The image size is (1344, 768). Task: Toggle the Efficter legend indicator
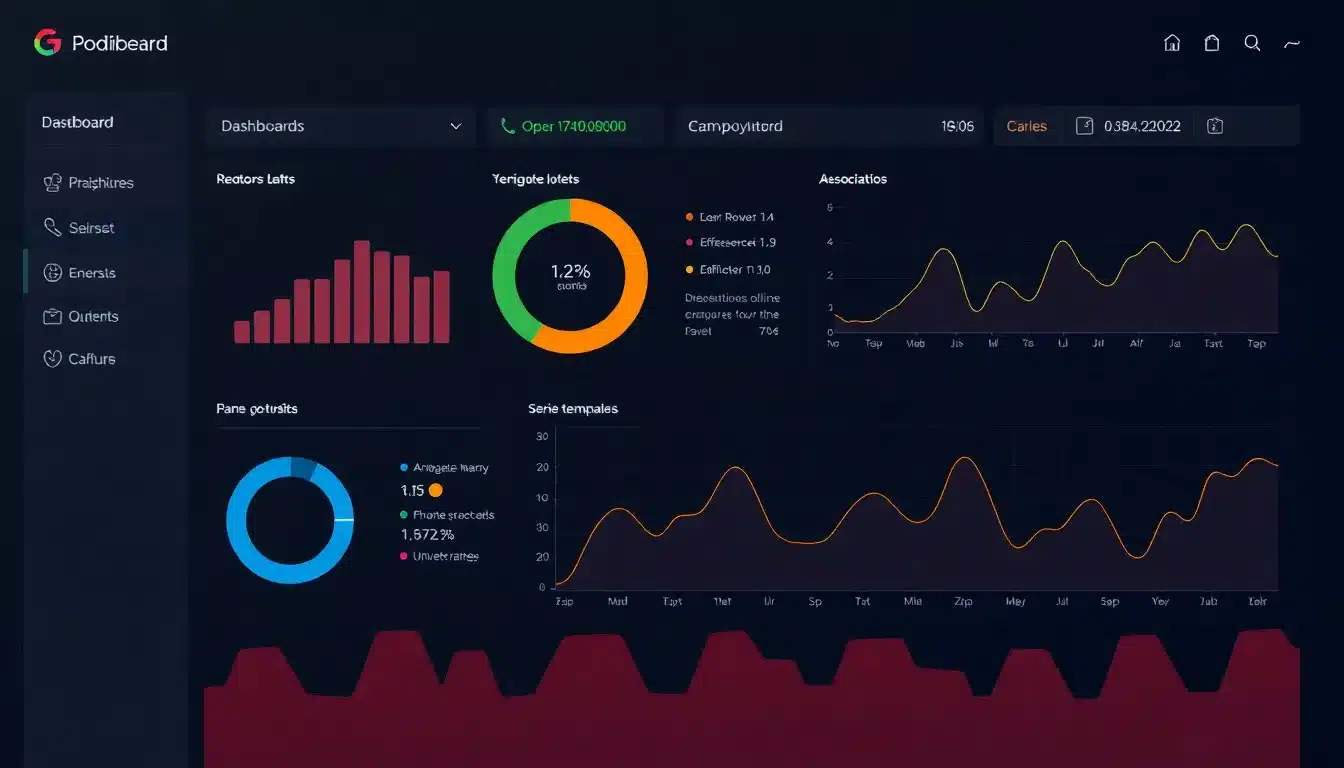687,269
